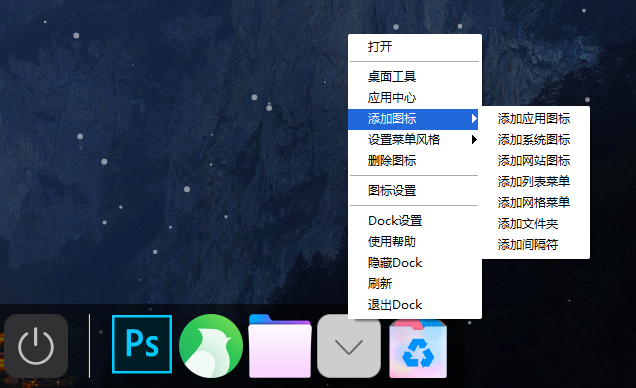Select 添加列表菜单 submenu entry
636x388 pixels.
[x=535, y=182]
